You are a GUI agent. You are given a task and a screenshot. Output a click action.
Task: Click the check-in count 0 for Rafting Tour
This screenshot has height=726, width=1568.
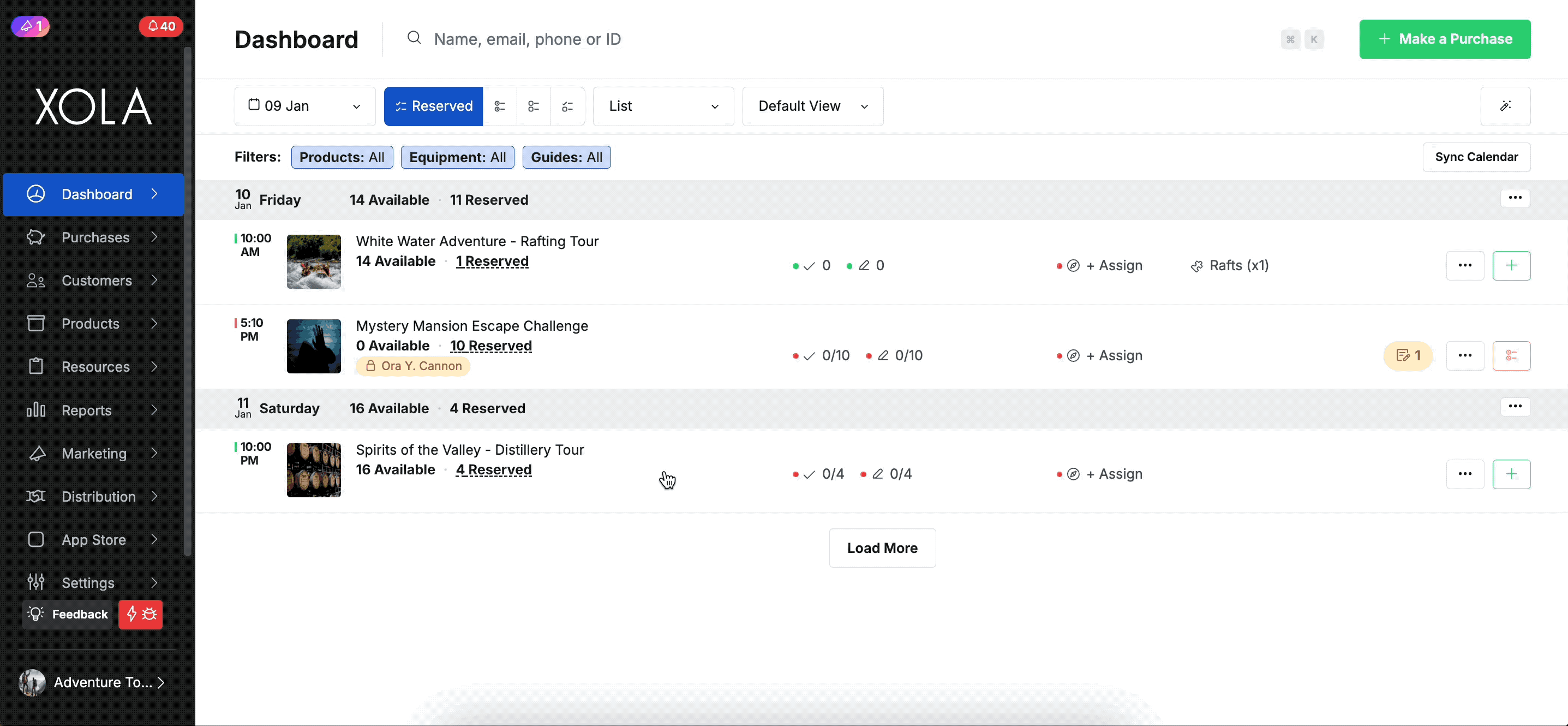tap(812, 265)
